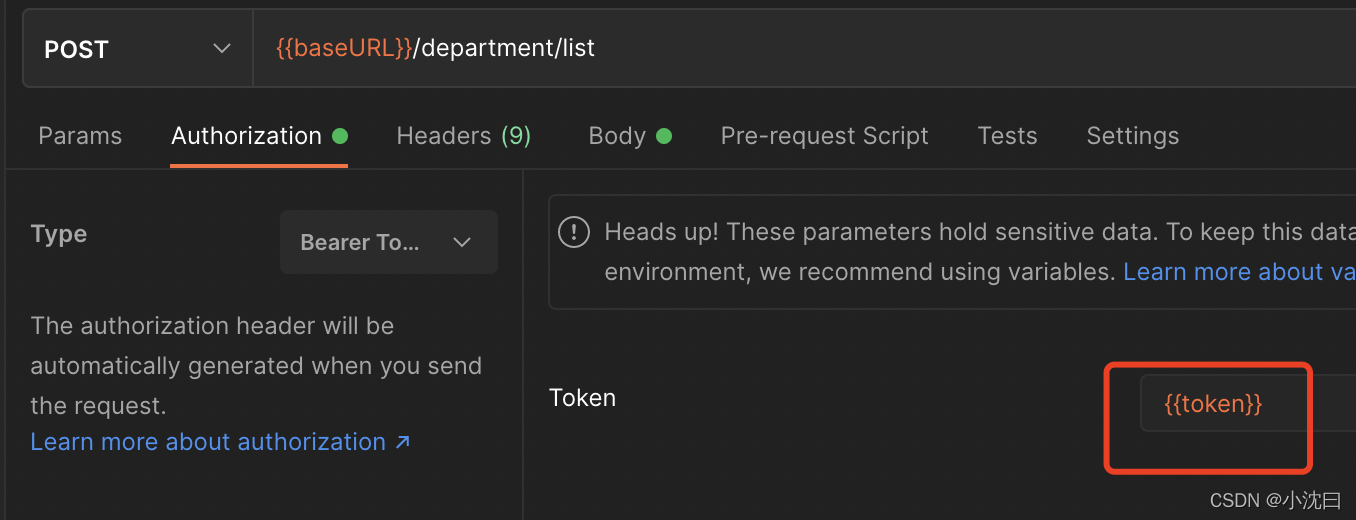Click the green dot beside Authorization
Screen dimensions: 1356x520
pyautogui.click(x=340, y=136)
